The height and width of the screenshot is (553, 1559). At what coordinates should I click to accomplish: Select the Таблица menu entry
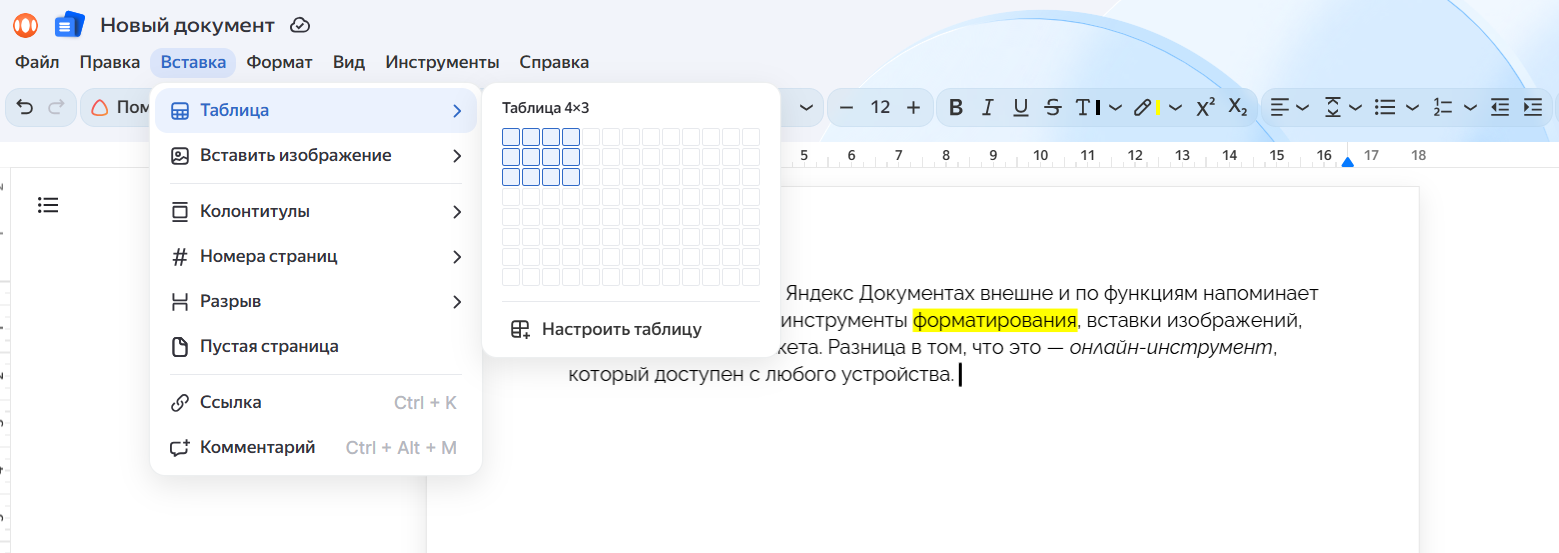[x=316, y=110]
